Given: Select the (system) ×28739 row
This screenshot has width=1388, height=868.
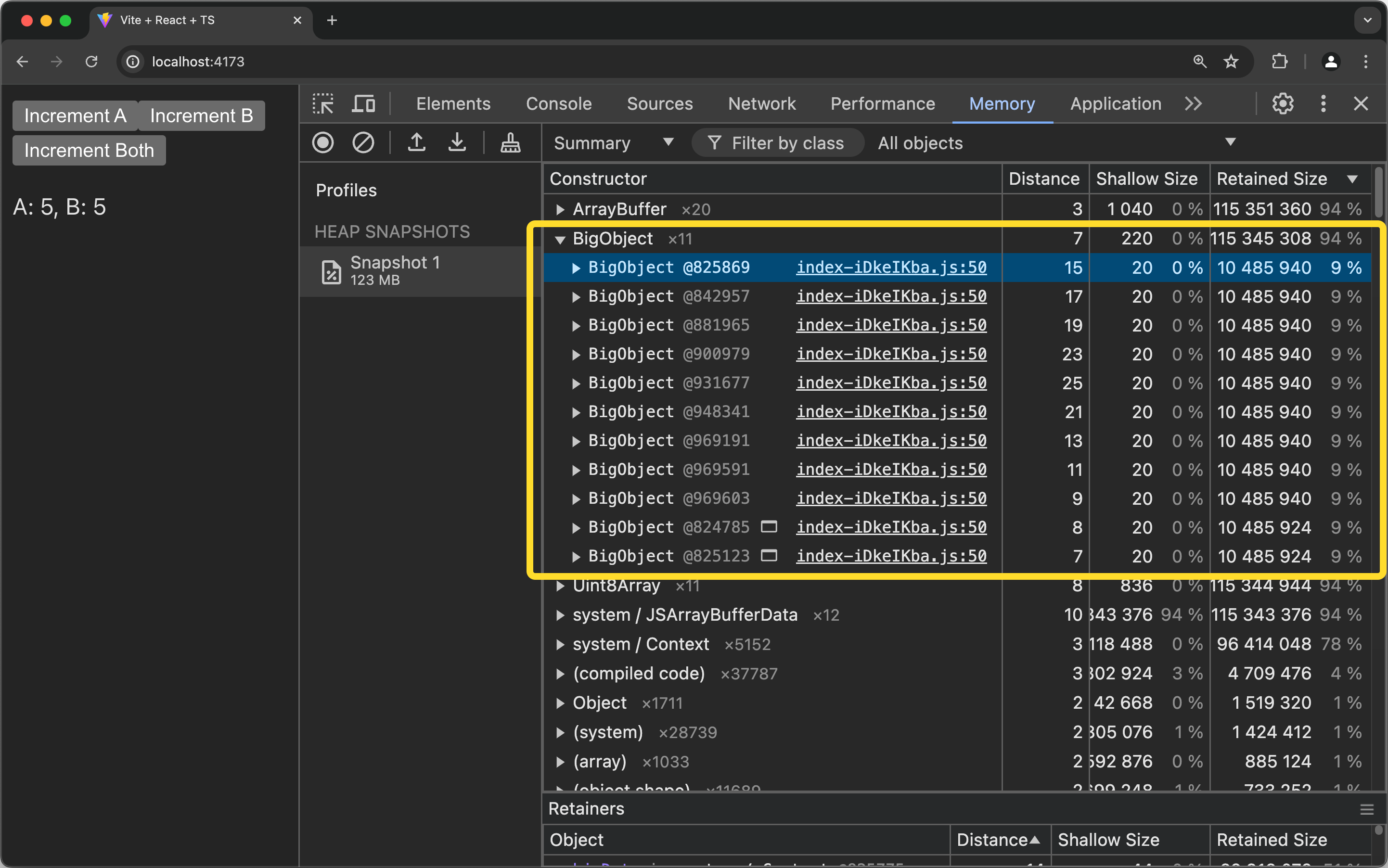Looking at the screenshot, I should 957,732.
